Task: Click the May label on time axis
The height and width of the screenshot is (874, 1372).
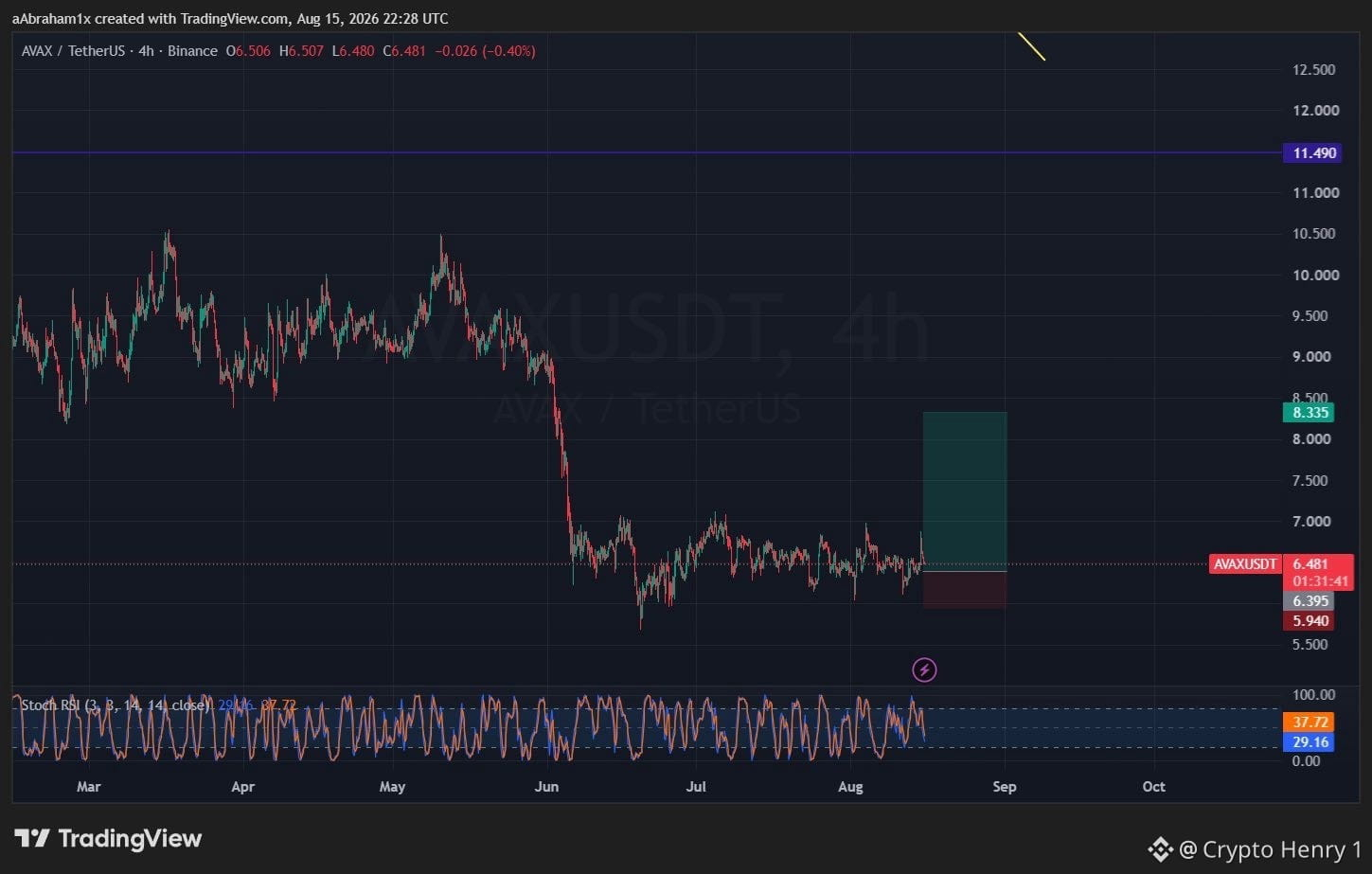Action: coord(392,787)
